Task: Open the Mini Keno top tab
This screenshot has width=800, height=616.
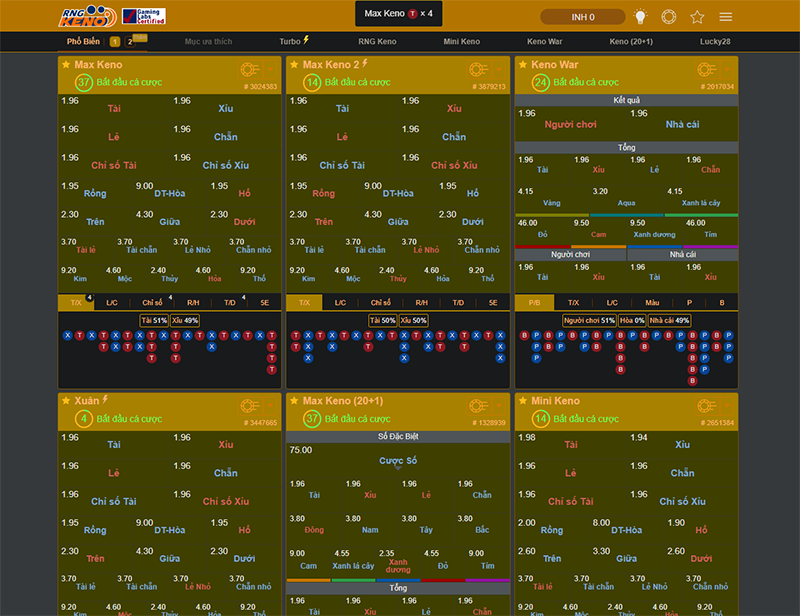Action: 461,41
